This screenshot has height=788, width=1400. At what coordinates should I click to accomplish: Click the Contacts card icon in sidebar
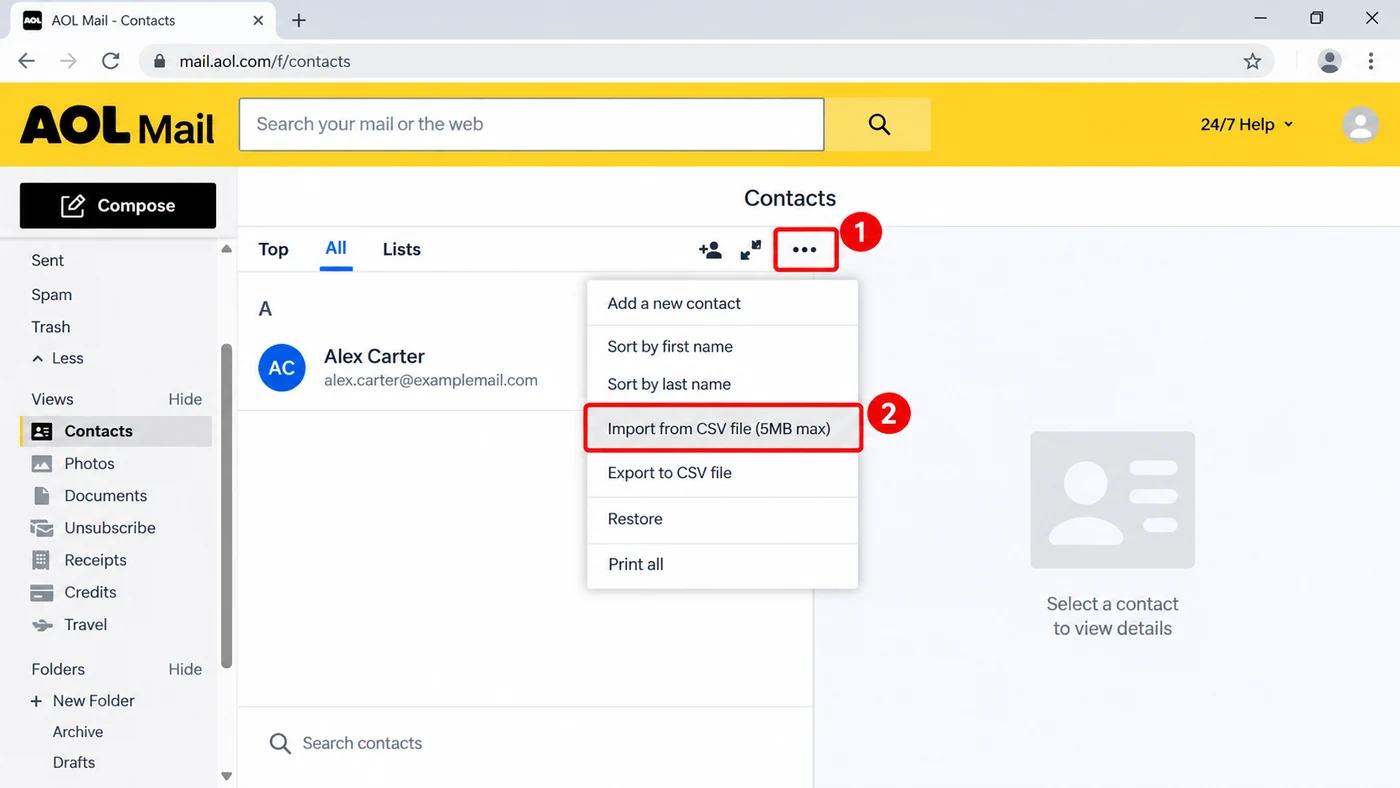tap(42, 431)
